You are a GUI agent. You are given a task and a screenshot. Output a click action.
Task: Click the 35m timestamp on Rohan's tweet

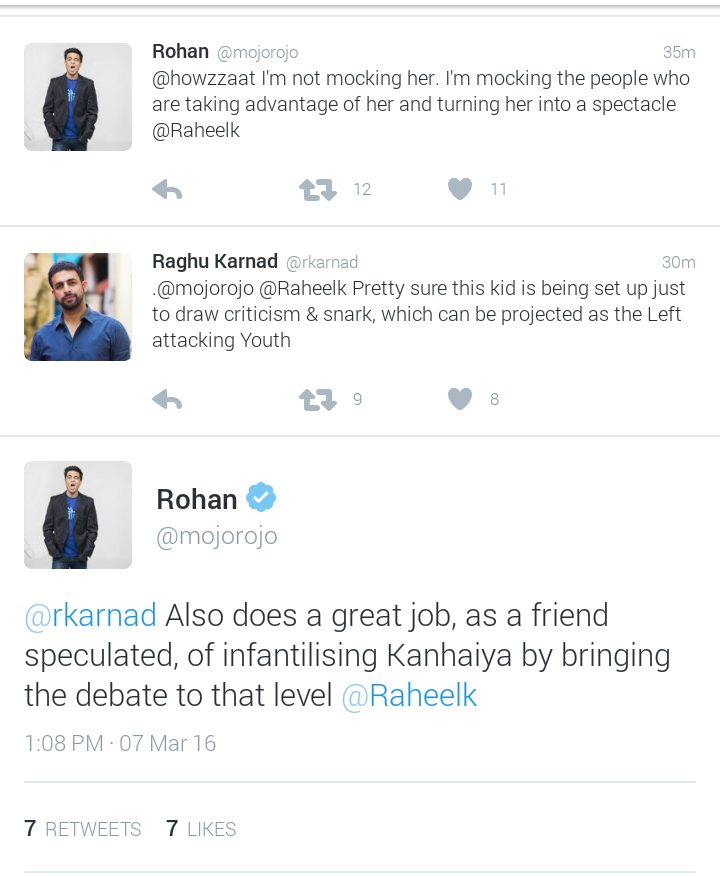click(678, 52)
